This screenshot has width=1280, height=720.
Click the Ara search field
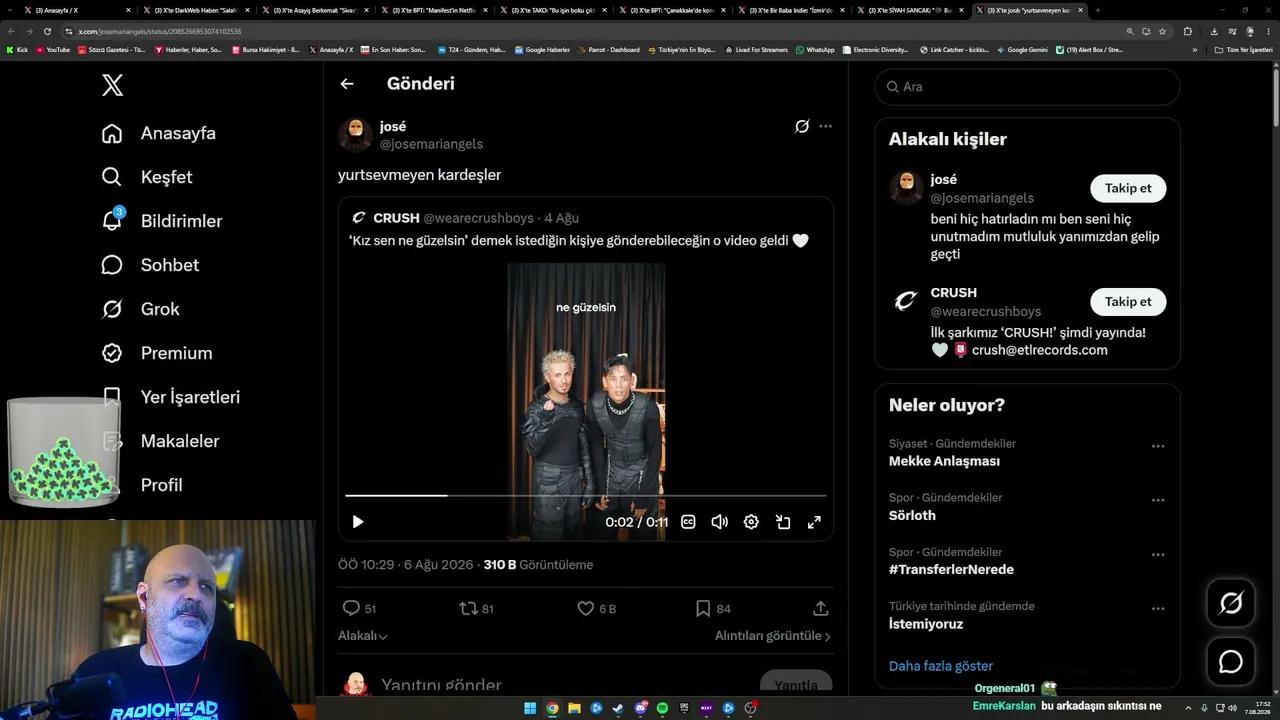pyautogui.click(x=1027, y=87)
